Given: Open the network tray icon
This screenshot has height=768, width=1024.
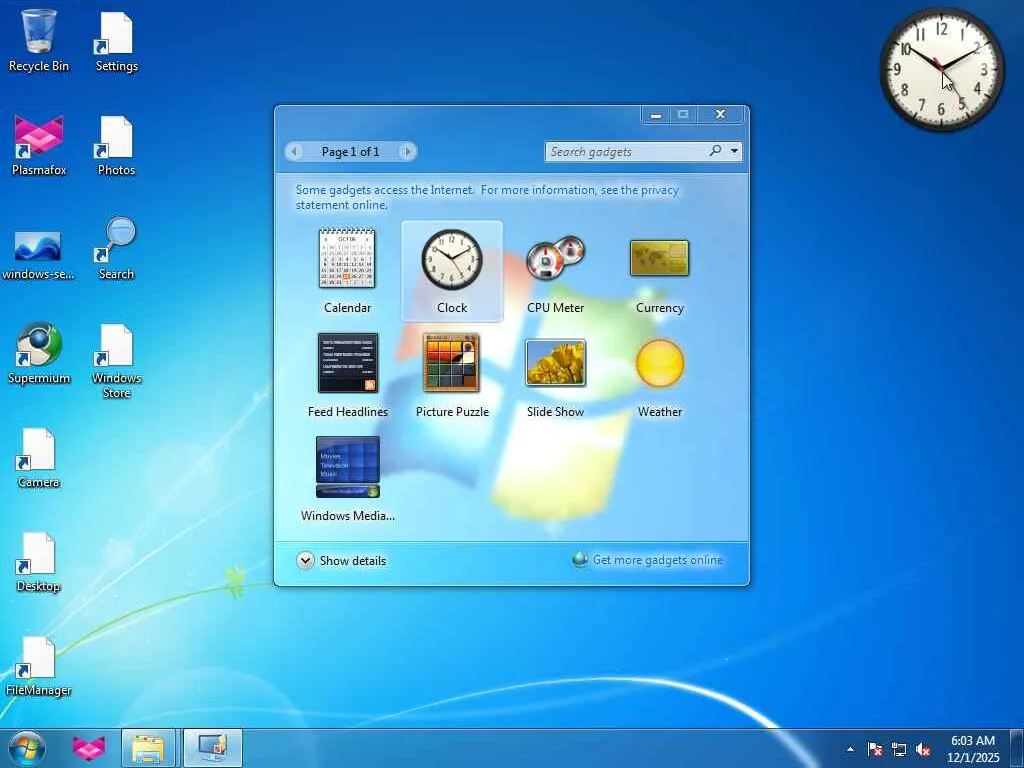Looking at the screenshot, I should 899,749.
